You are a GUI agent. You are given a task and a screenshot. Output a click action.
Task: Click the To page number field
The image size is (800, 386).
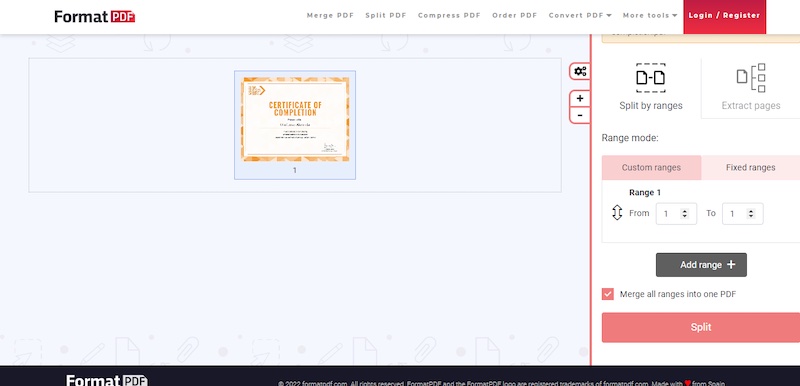742,214
